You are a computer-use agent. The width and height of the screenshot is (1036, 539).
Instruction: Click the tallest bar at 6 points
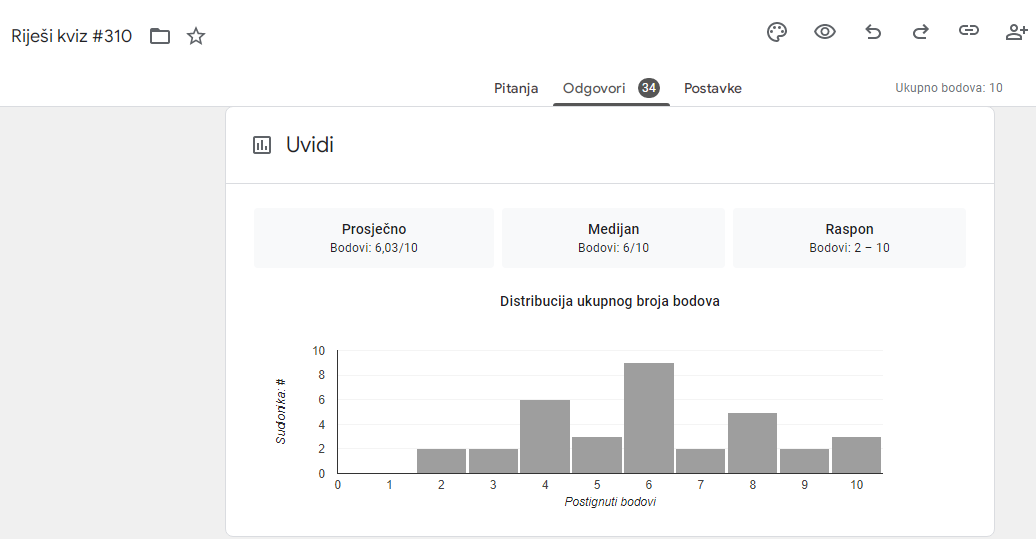pos(649,418)
